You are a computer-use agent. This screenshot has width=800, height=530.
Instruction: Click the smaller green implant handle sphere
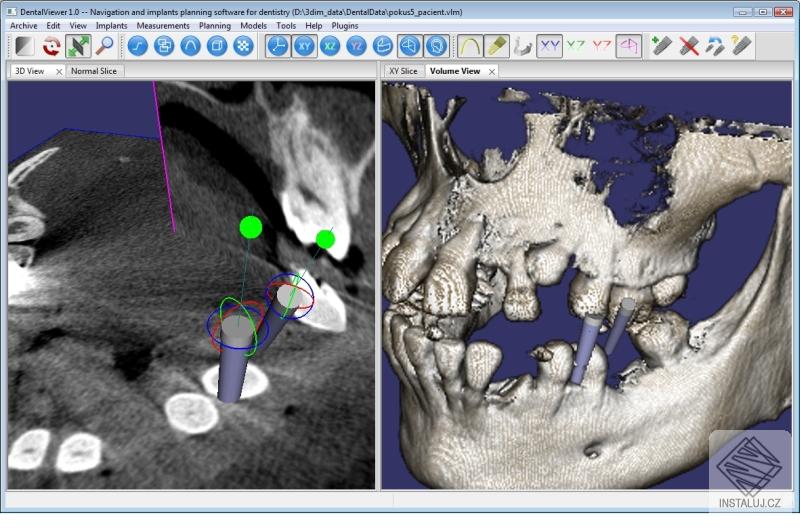point(326,239)
